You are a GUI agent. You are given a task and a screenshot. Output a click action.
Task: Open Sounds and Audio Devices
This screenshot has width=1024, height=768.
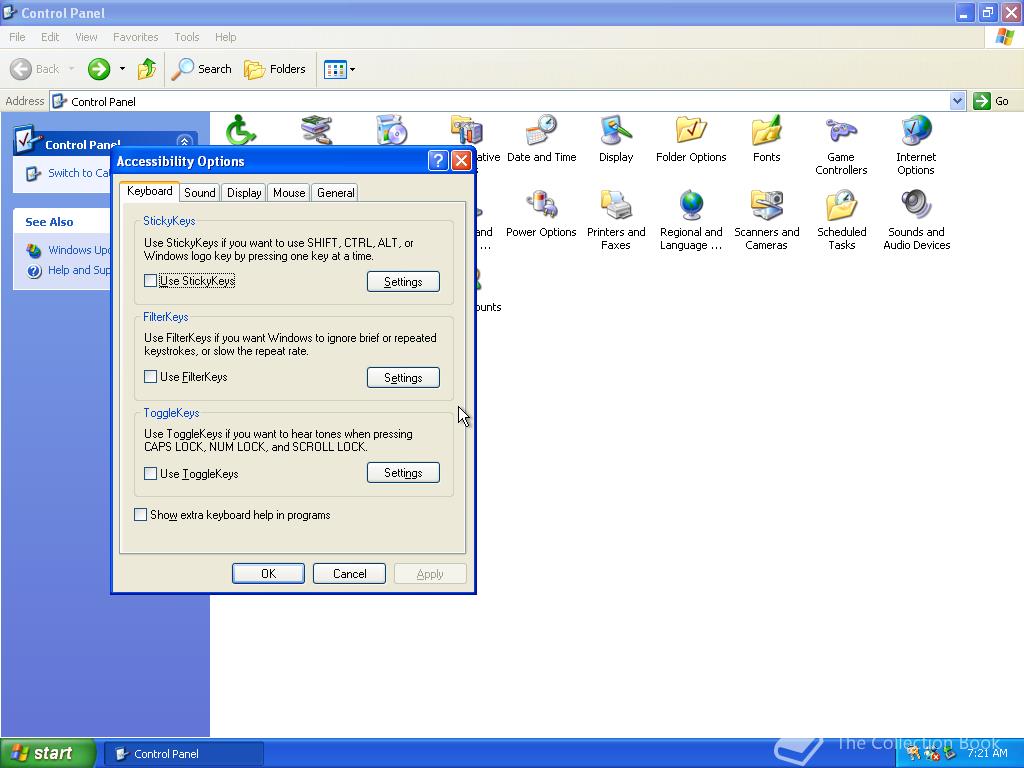pos(916,220)
